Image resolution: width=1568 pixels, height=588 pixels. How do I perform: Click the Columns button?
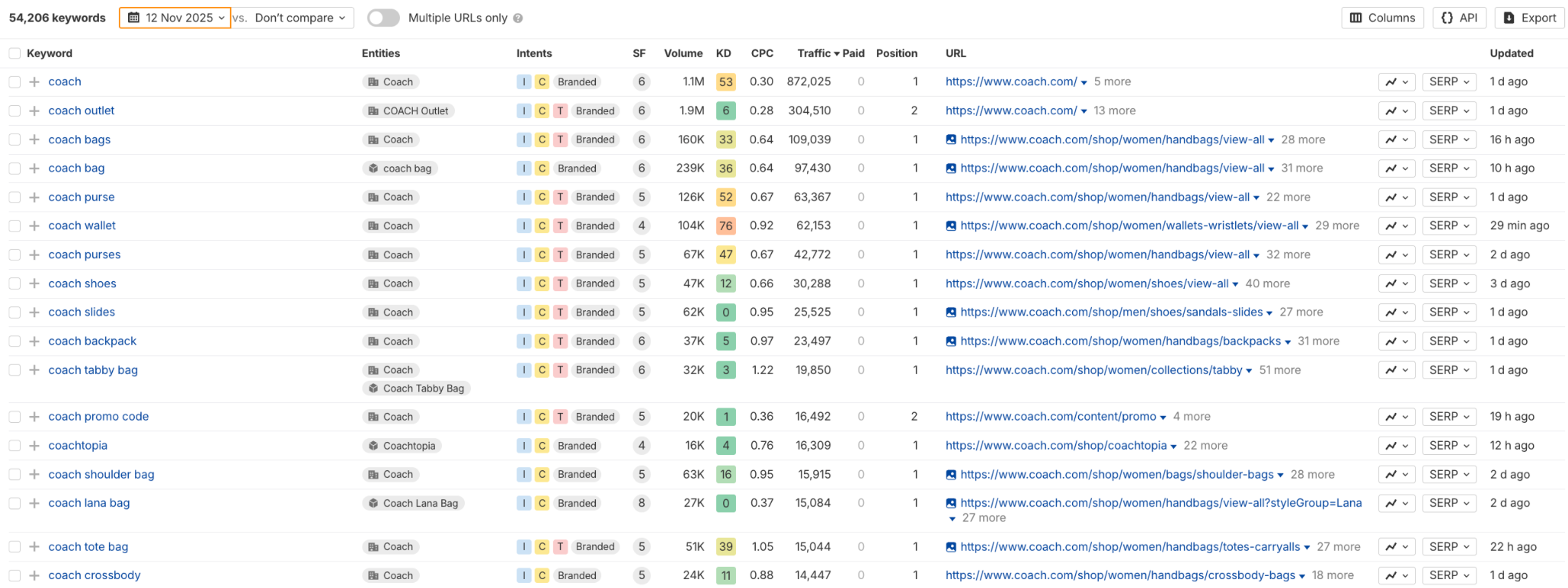pyautogui.click(x=1382, y=18)
